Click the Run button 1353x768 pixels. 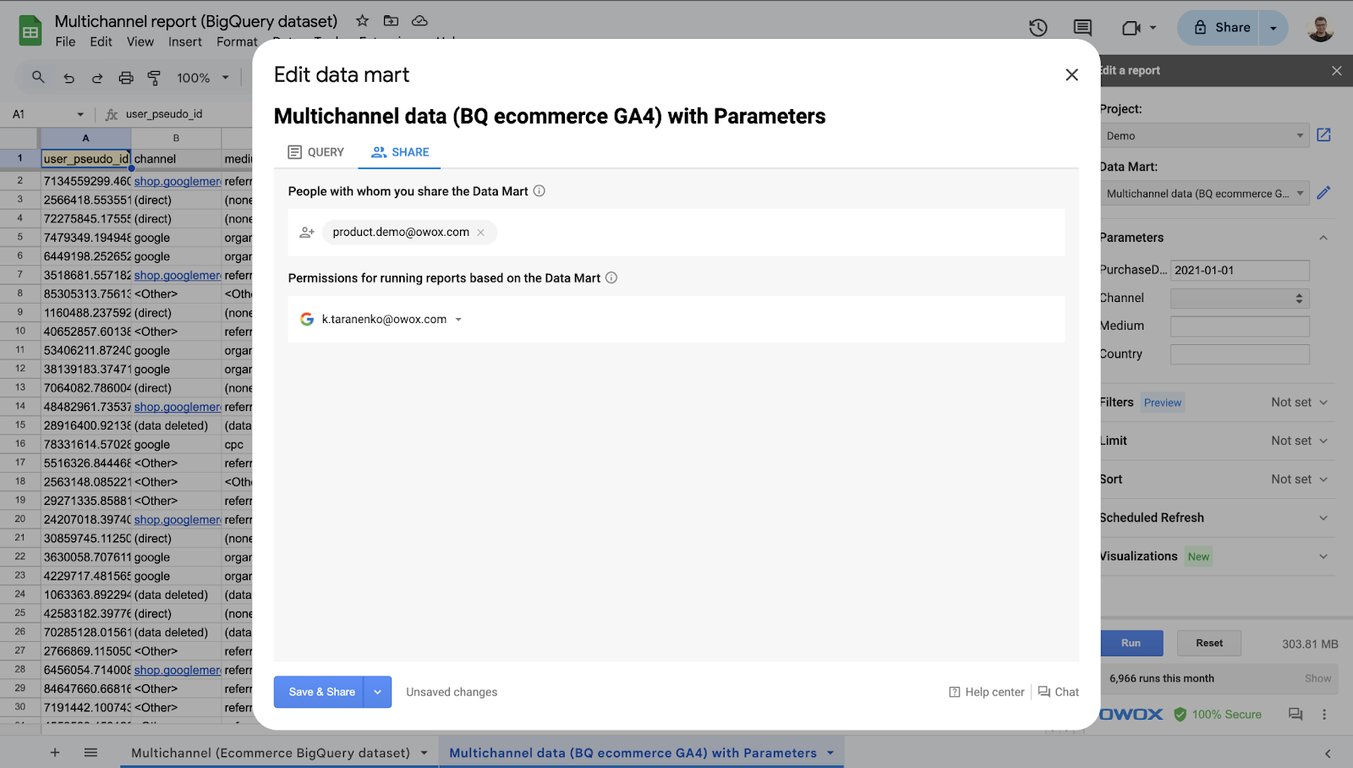pyautogui.click(x=1131, y=643)
